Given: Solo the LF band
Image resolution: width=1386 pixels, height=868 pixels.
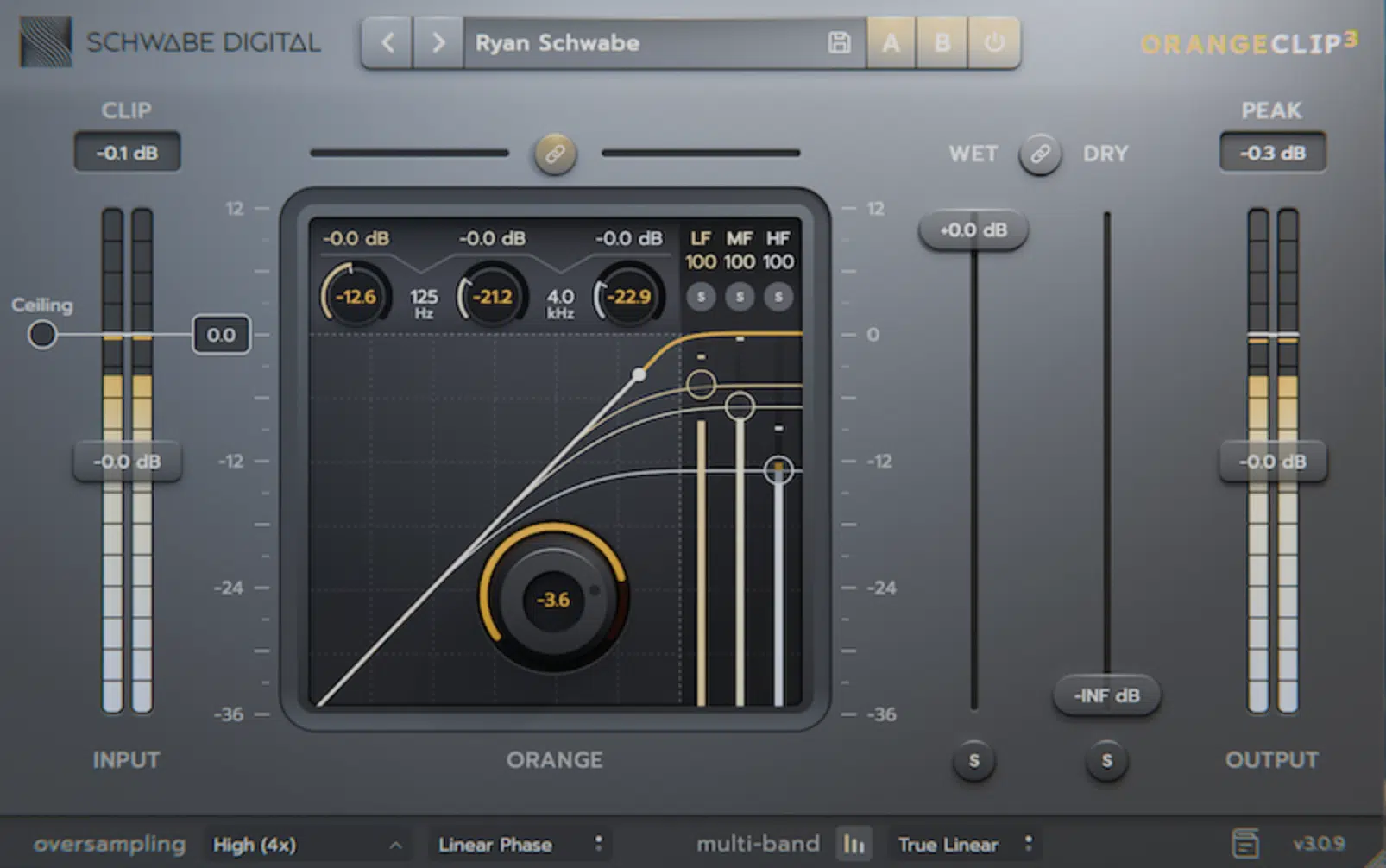Looking at the screenshot, I should click(701, 297).
